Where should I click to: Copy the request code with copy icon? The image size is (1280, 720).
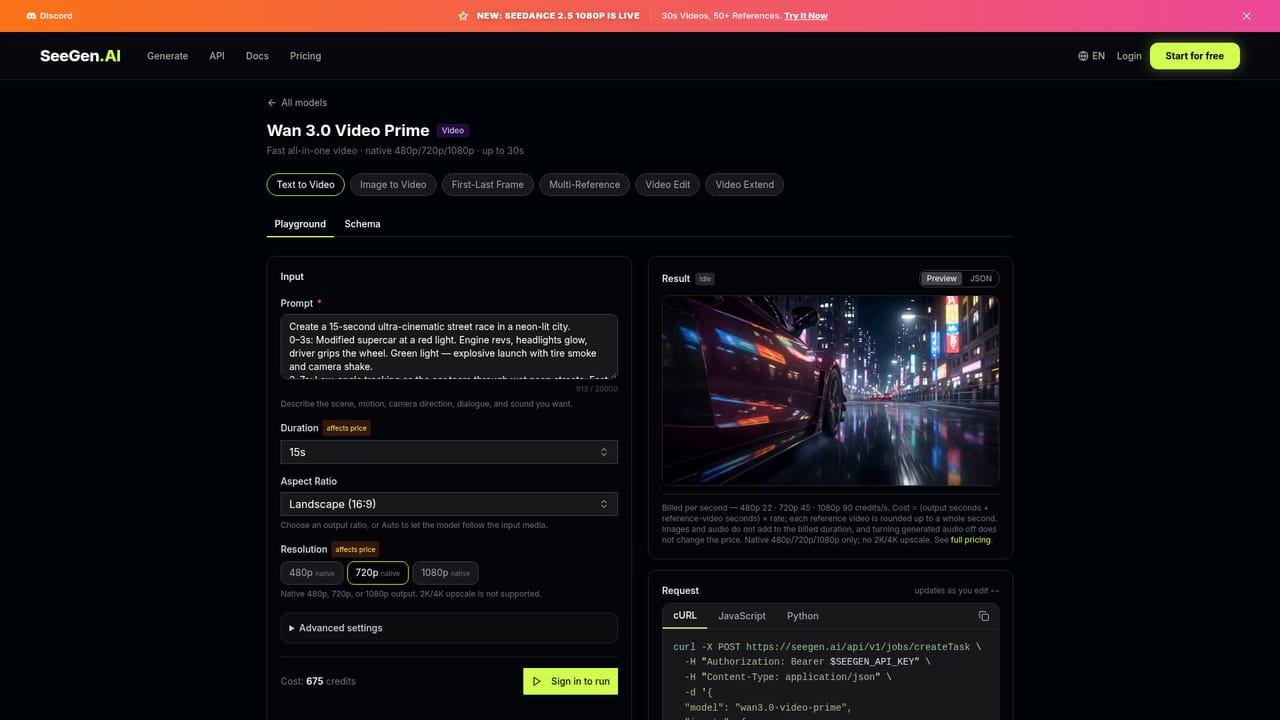pyautogui.click(x=983, y=616)
